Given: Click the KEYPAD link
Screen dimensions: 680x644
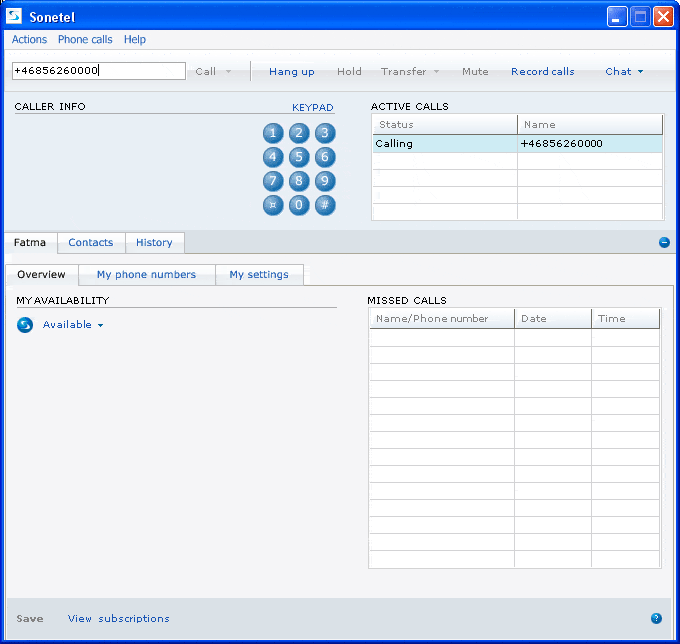Looking at the screenshot, I should click(313, 108).
